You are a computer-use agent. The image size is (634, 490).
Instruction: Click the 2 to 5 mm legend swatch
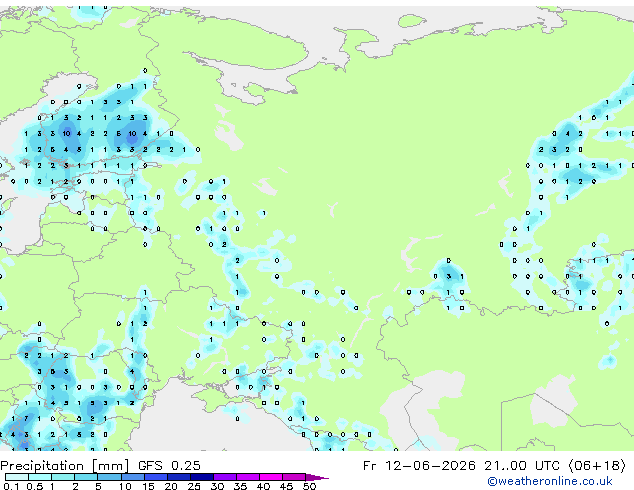(86, 477)
